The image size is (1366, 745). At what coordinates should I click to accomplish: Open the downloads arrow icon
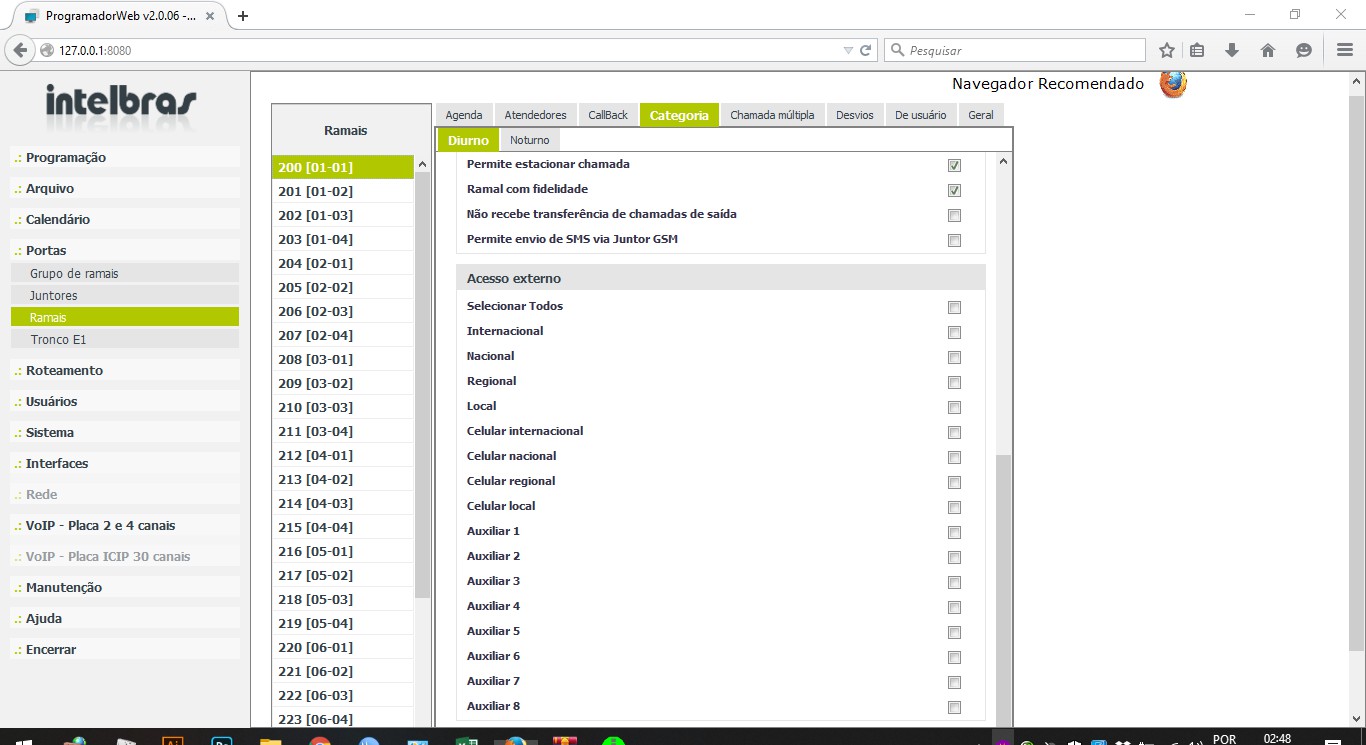click(1232, 50)
